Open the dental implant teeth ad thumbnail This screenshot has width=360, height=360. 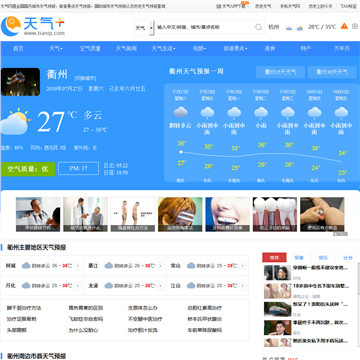275,214
